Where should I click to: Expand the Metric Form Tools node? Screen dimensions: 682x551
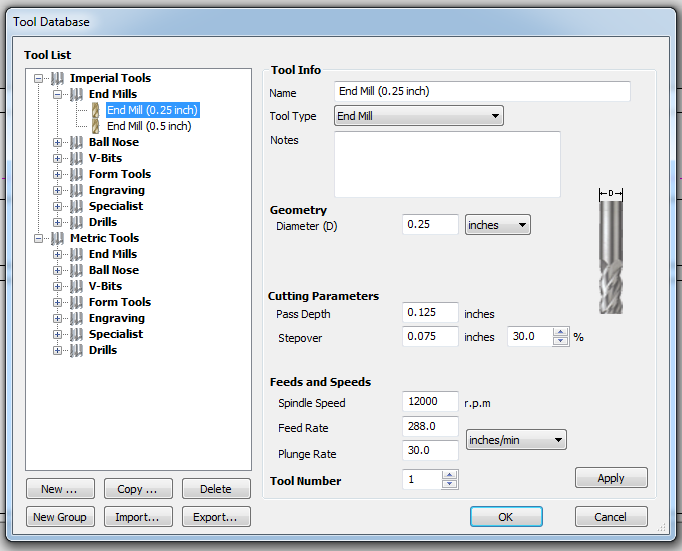57,303
